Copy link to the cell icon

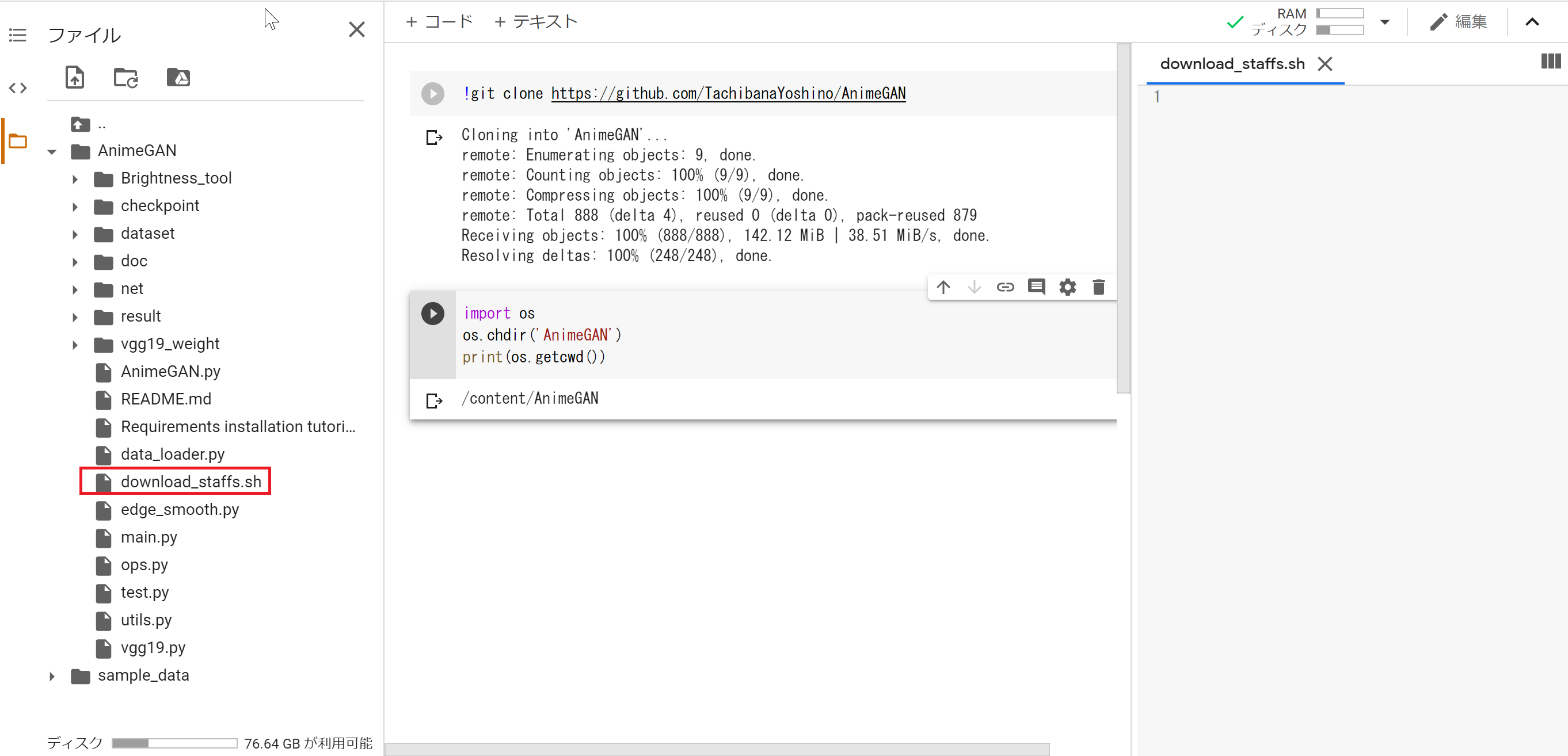[1005, 287]
